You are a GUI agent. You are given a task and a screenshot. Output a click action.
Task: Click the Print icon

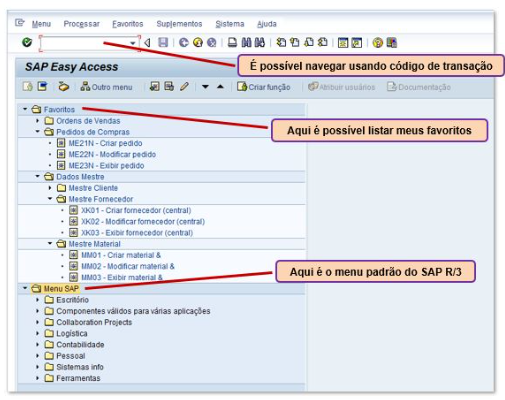pyautogui.click(x=232, y=42)
